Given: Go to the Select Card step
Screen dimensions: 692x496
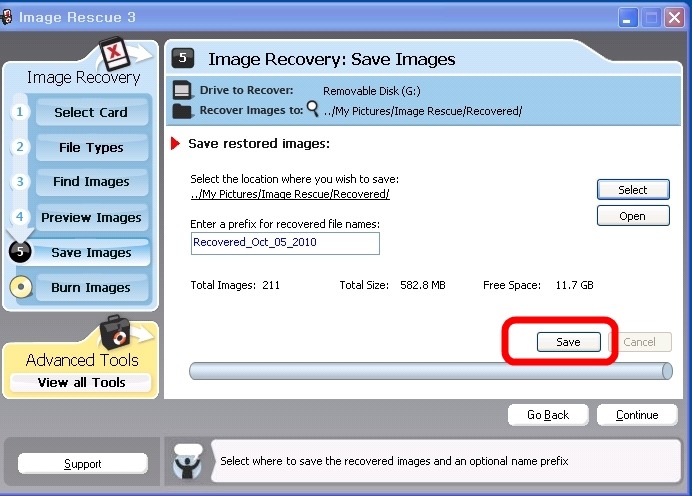Looking at the screenshot, I should tap(91, 112).
